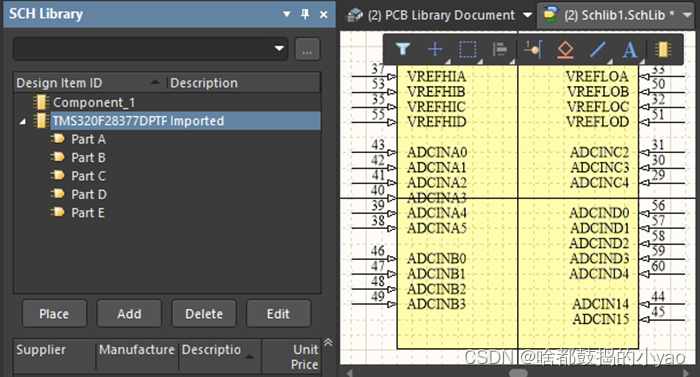Click the ADCIND4 pin label
The height and width of the screenshot is (377, 700).
[599, 273]
